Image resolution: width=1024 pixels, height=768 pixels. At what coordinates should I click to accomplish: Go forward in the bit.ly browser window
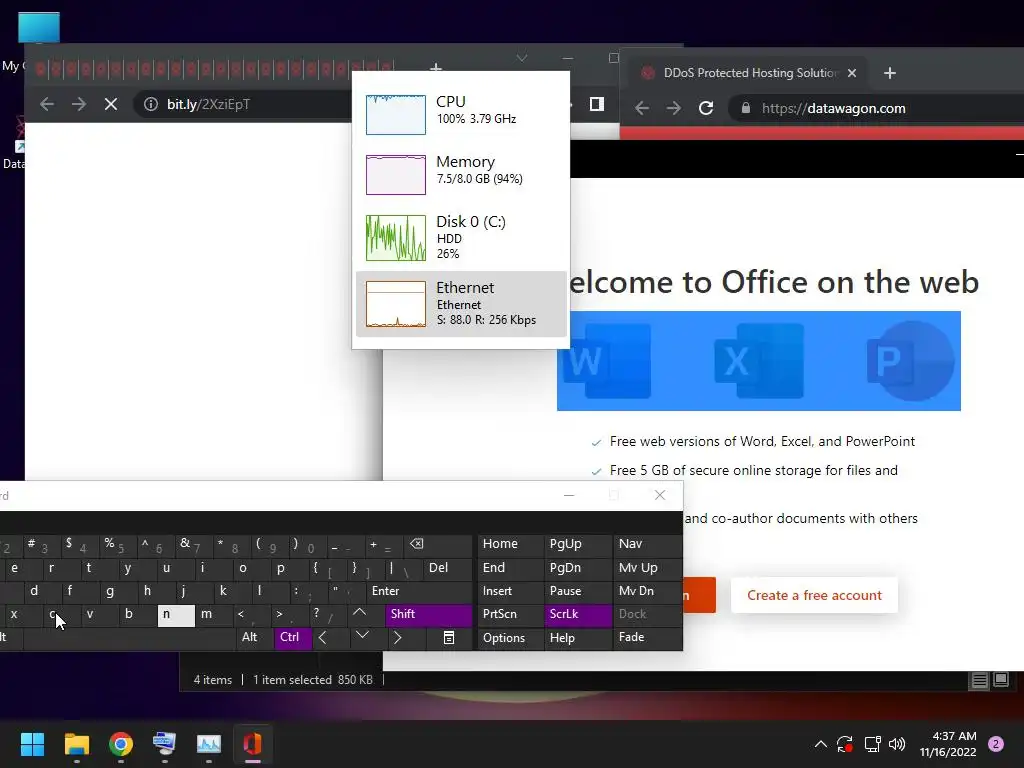(79, 104)
